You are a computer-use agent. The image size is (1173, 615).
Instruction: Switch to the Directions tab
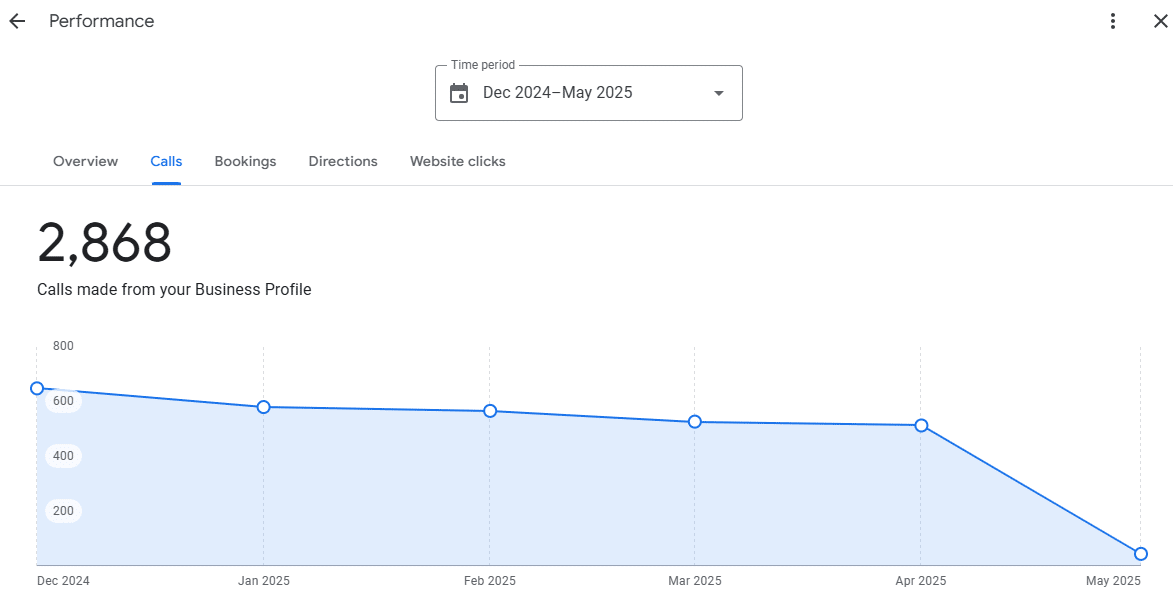click(x=343, y=162)
